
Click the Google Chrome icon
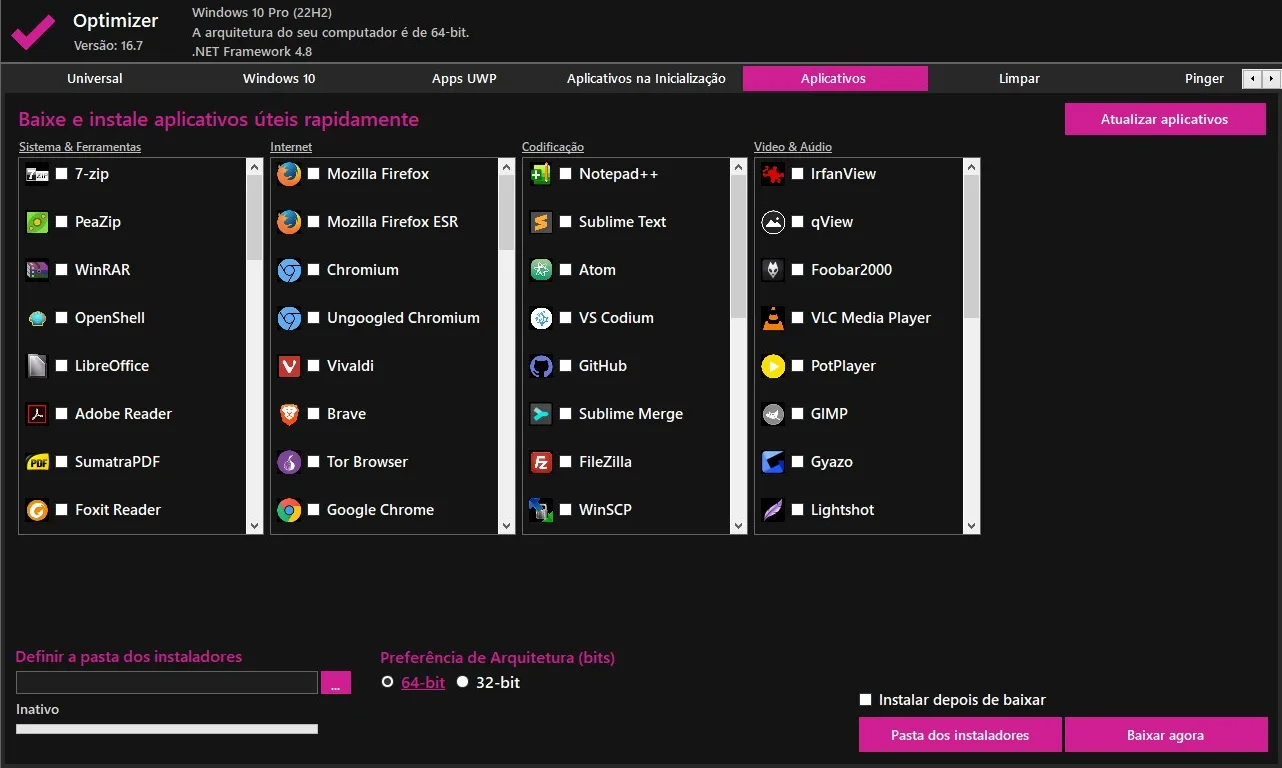click(x=289, y=510)
